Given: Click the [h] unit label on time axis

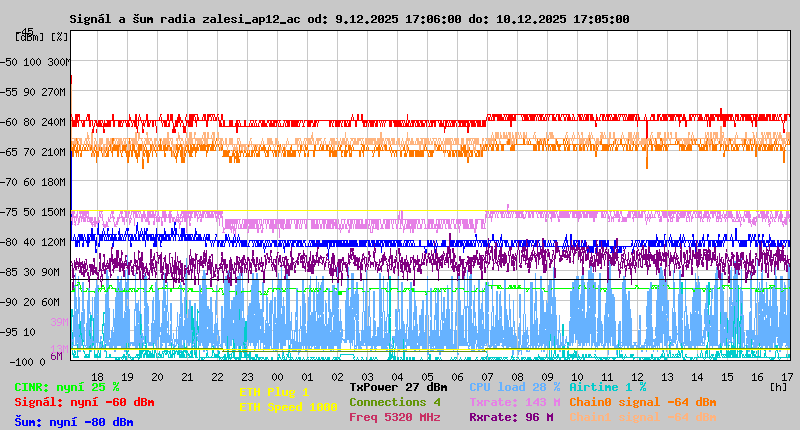Looking at the screenshot, I should click(778, 386).
